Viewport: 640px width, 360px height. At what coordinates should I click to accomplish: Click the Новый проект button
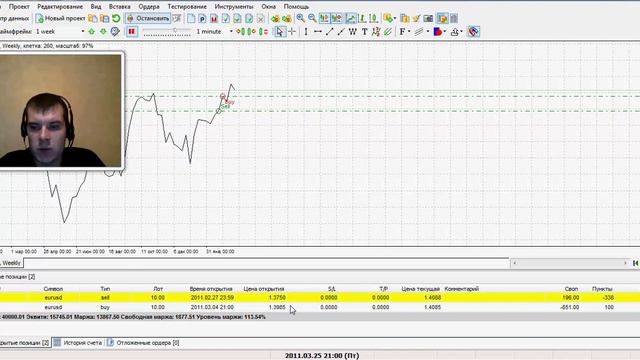click(x=60, y=18)
